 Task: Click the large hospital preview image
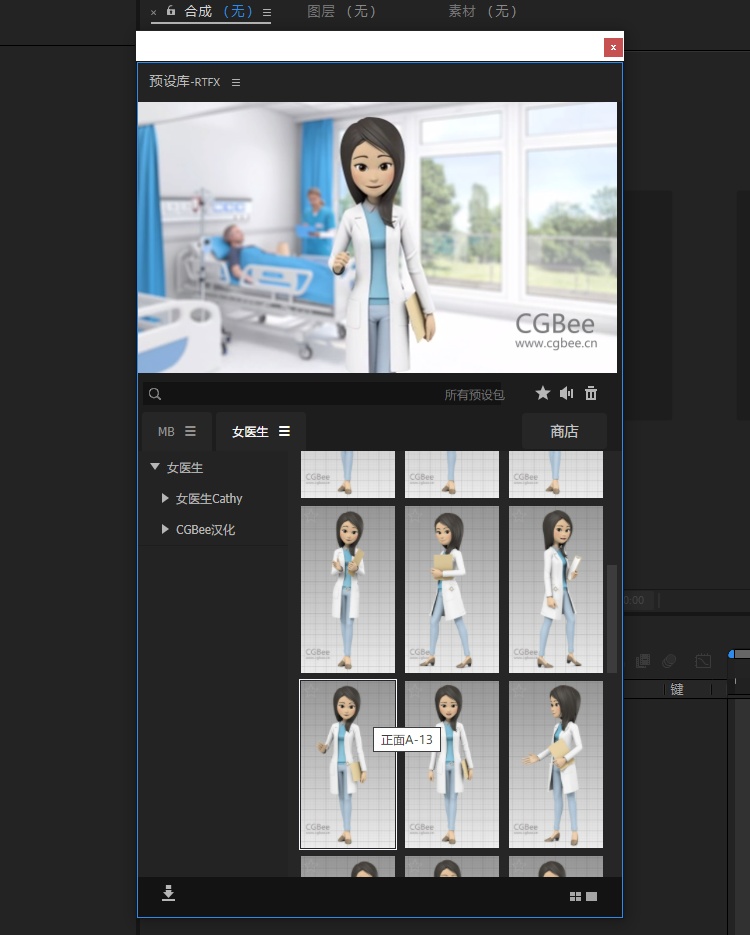click(x=377, y=237)
